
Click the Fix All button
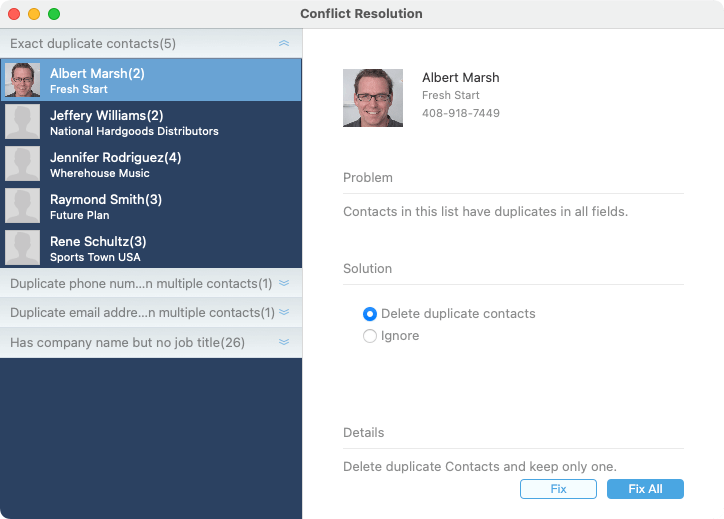(645, 489)
